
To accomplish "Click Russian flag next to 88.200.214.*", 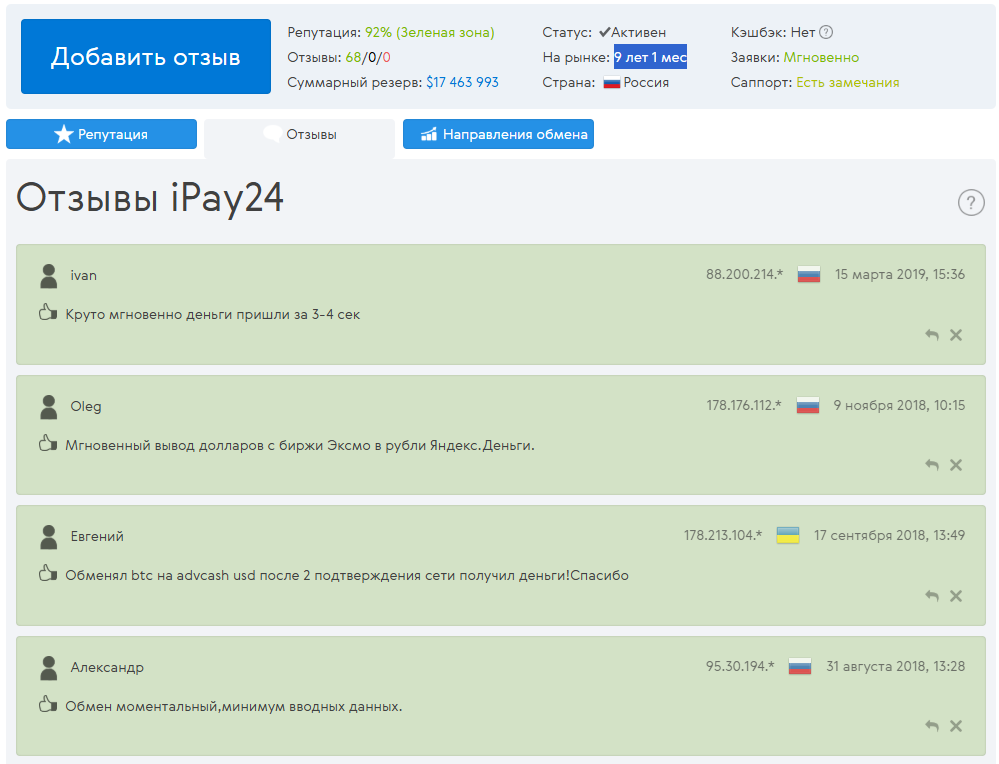I will [x=809, y=275].
